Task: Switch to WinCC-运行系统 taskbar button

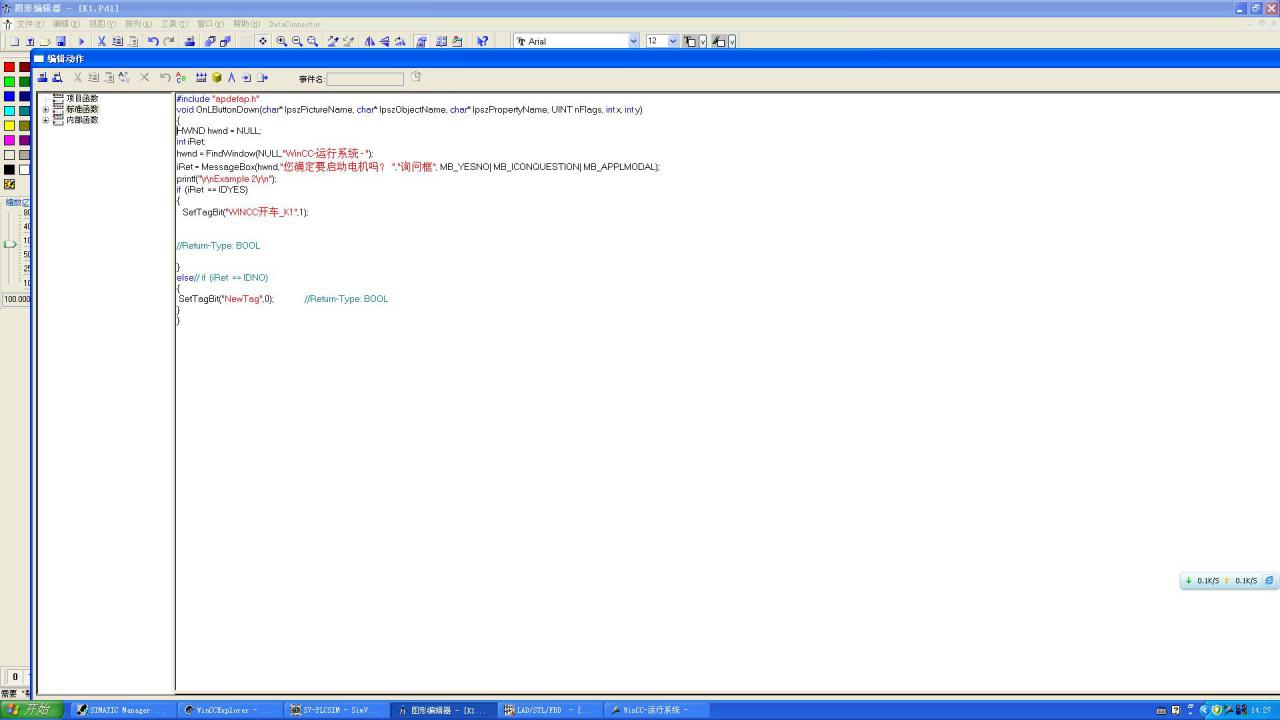Action: click(x=655, y=710)
